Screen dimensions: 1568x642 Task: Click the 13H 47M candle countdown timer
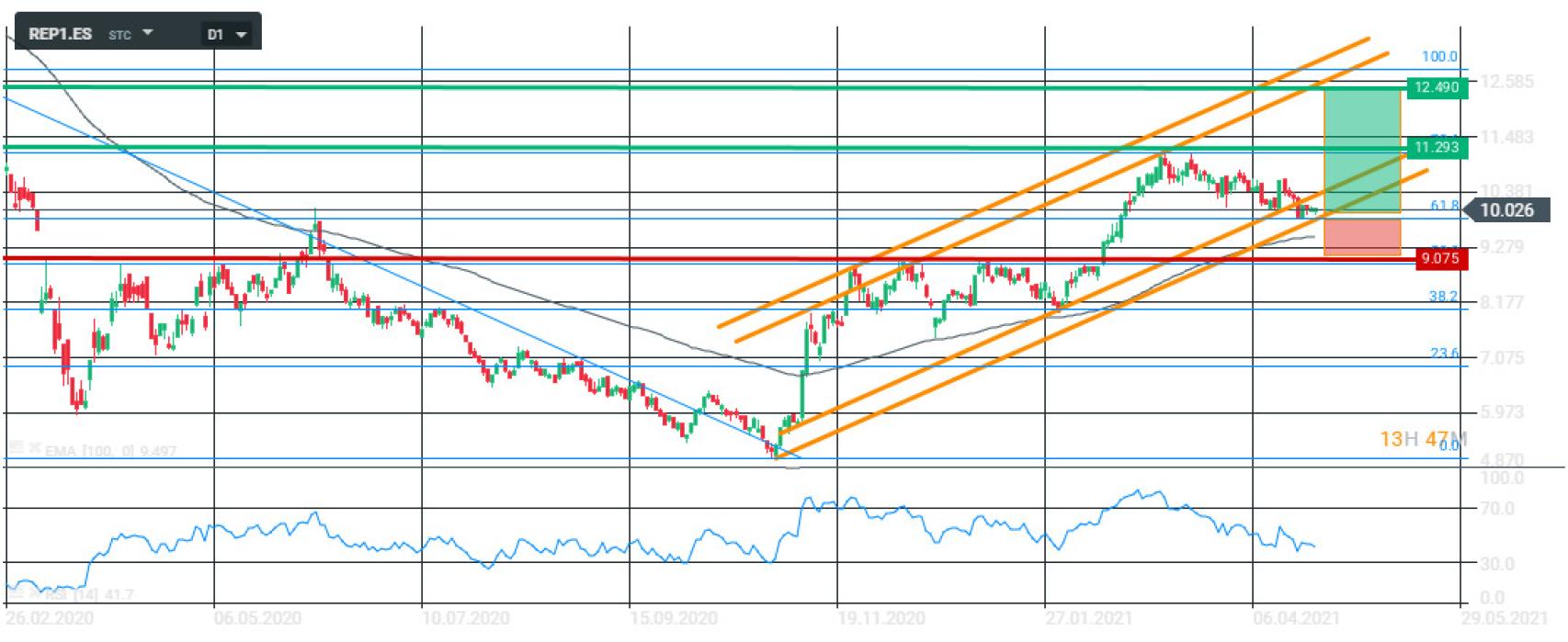coord(1422,439)
